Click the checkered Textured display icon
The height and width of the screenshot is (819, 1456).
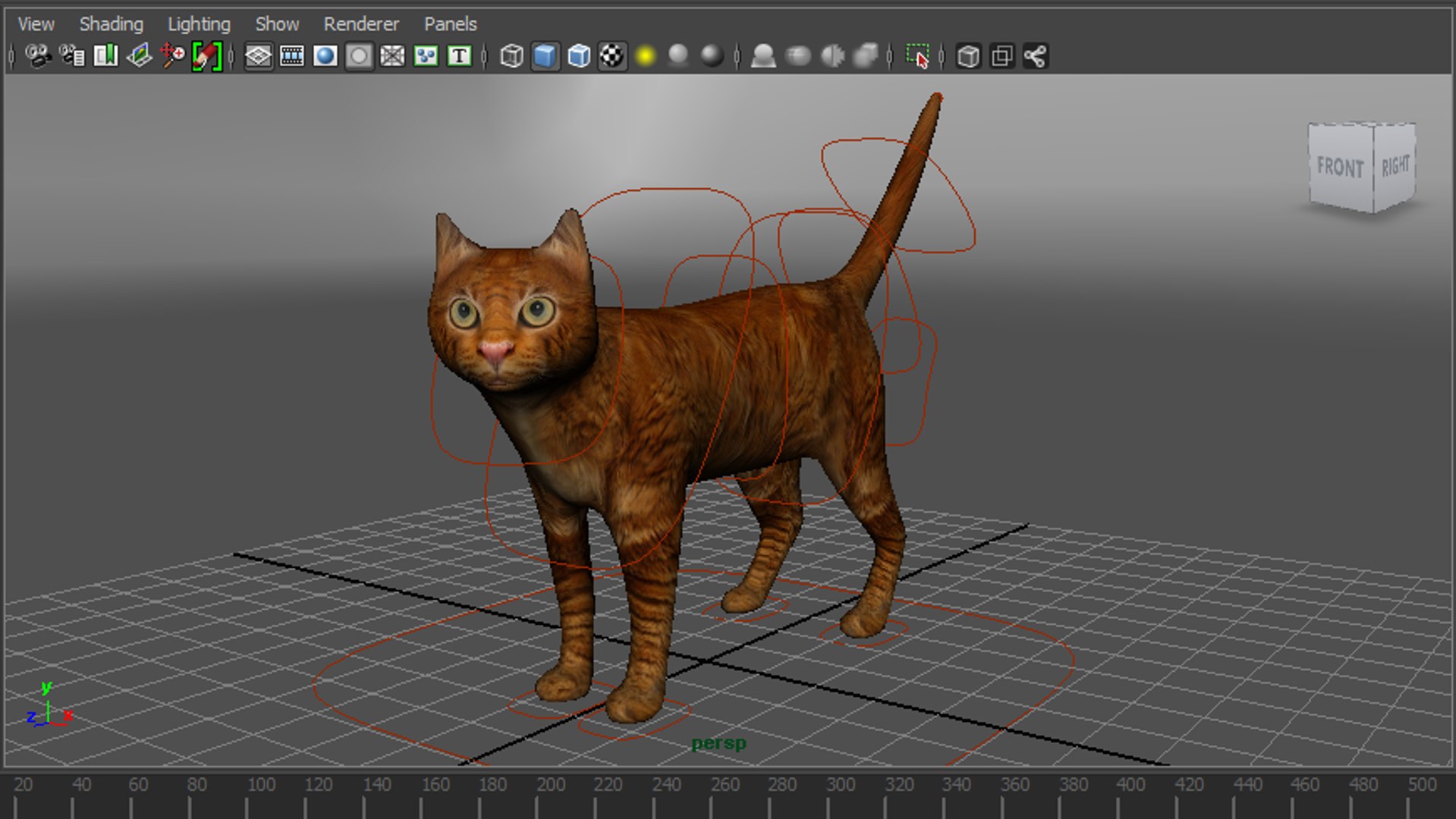point(612,56)
